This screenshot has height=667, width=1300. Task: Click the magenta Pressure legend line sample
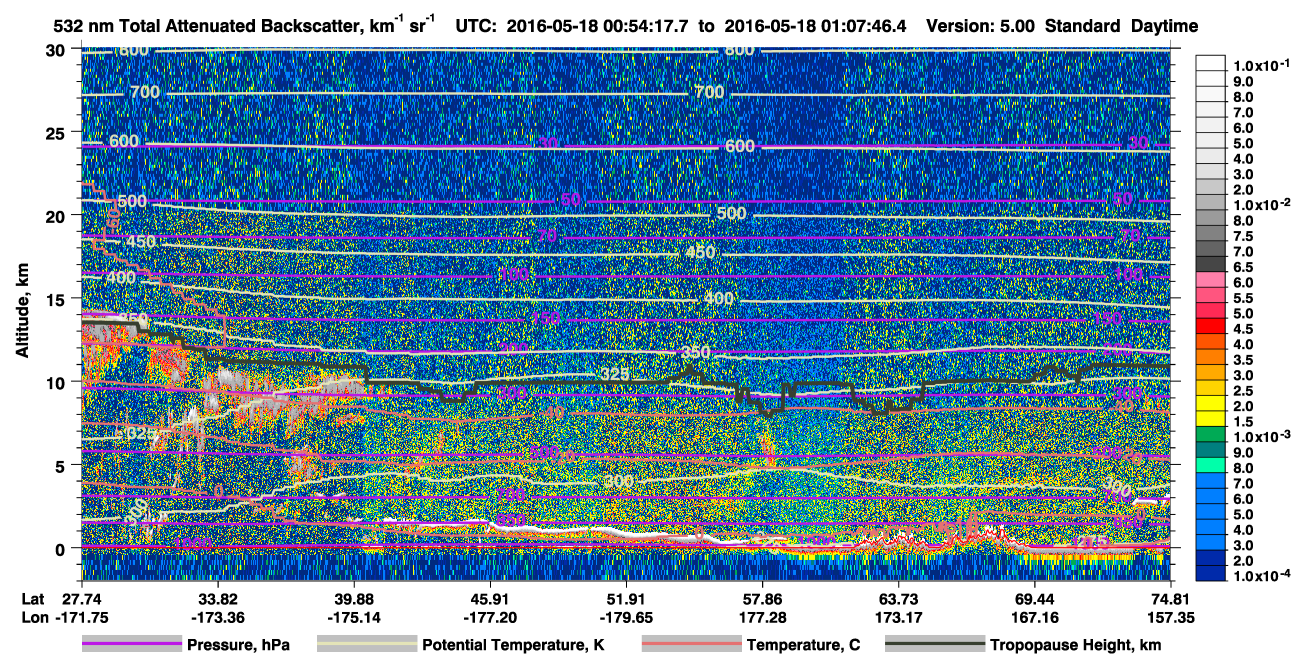(x=133, y=645)
